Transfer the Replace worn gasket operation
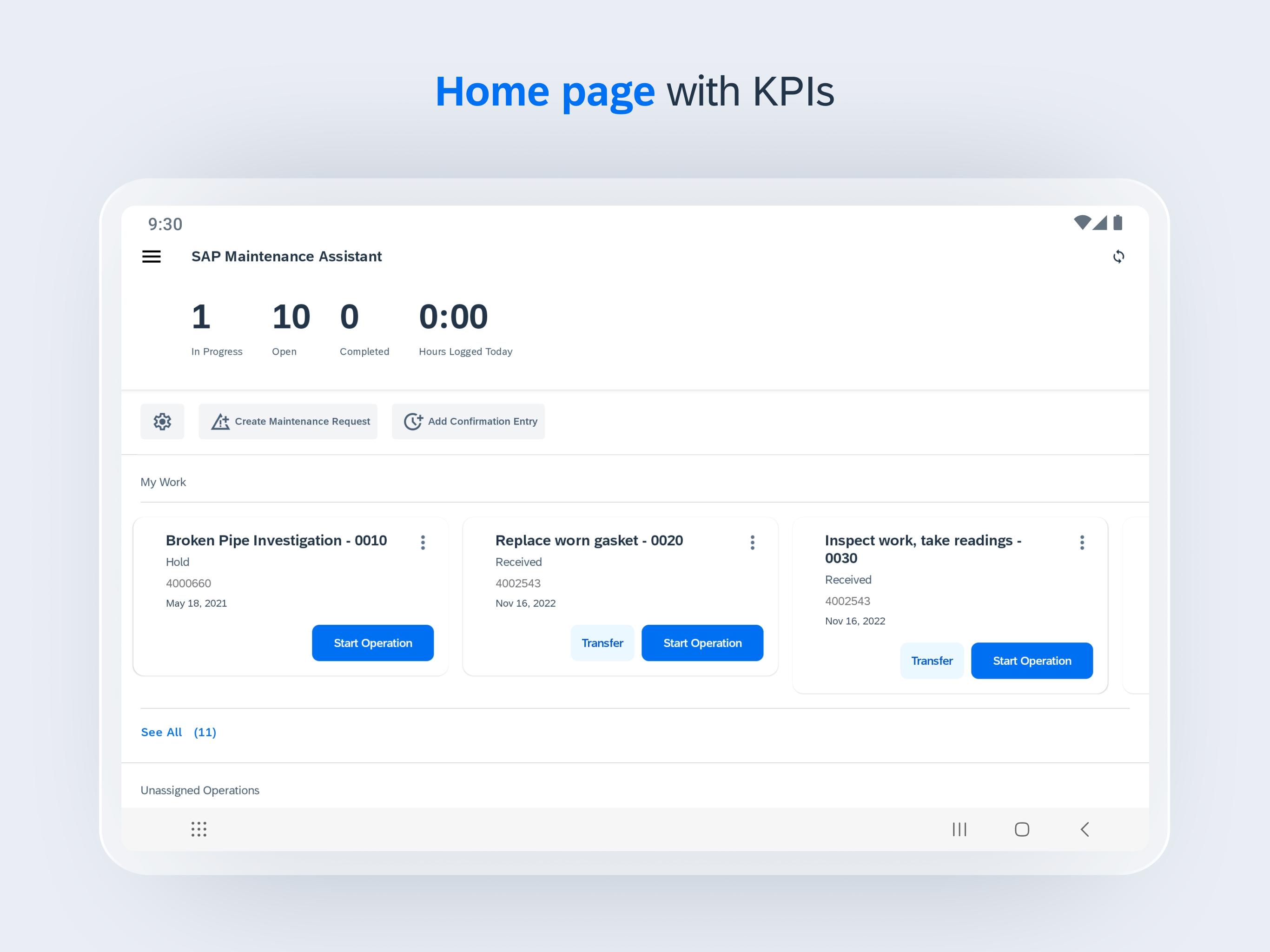 602,643
